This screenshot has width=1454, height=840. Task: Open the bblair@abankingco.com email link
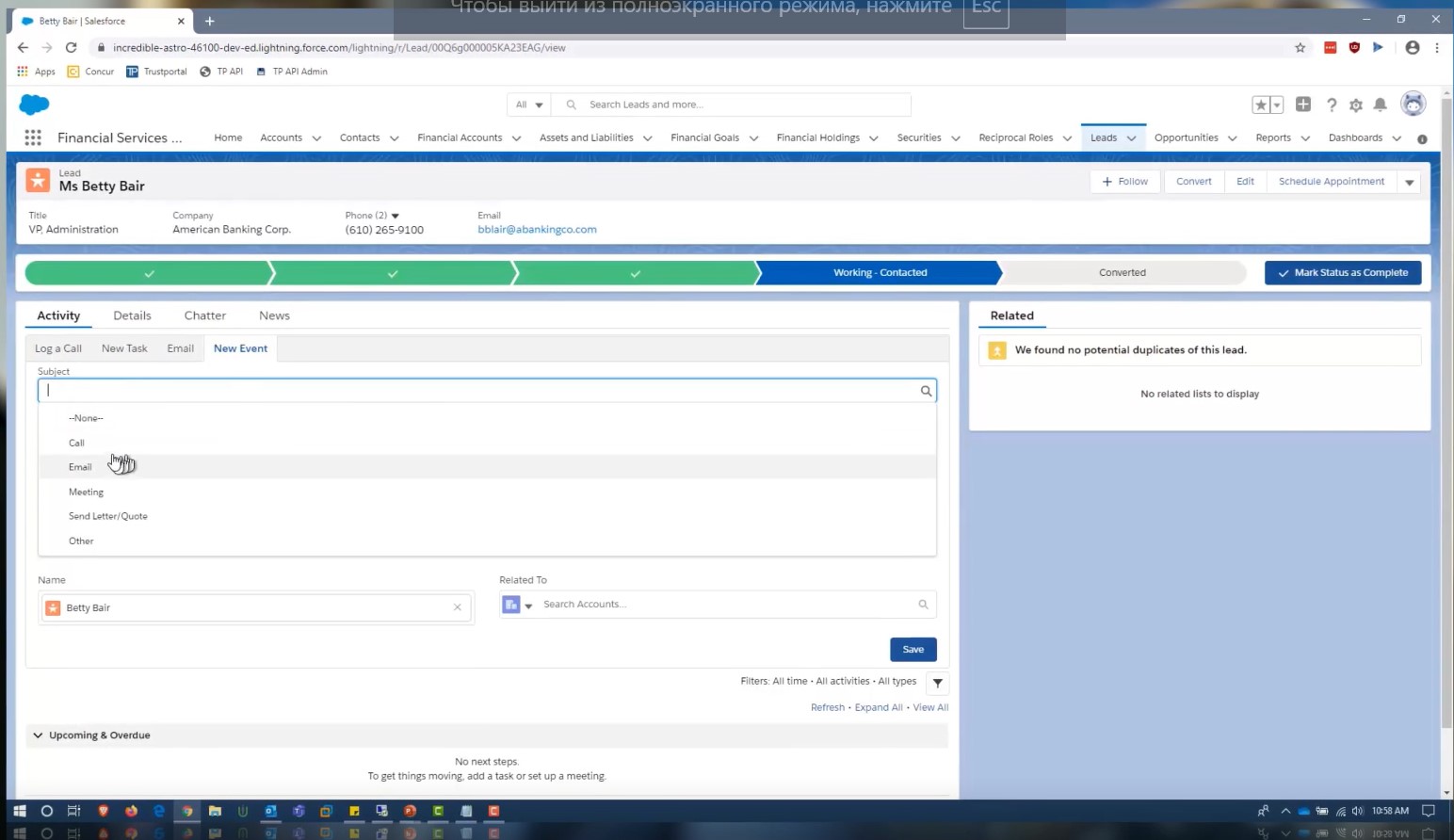(x=537, y=229)
